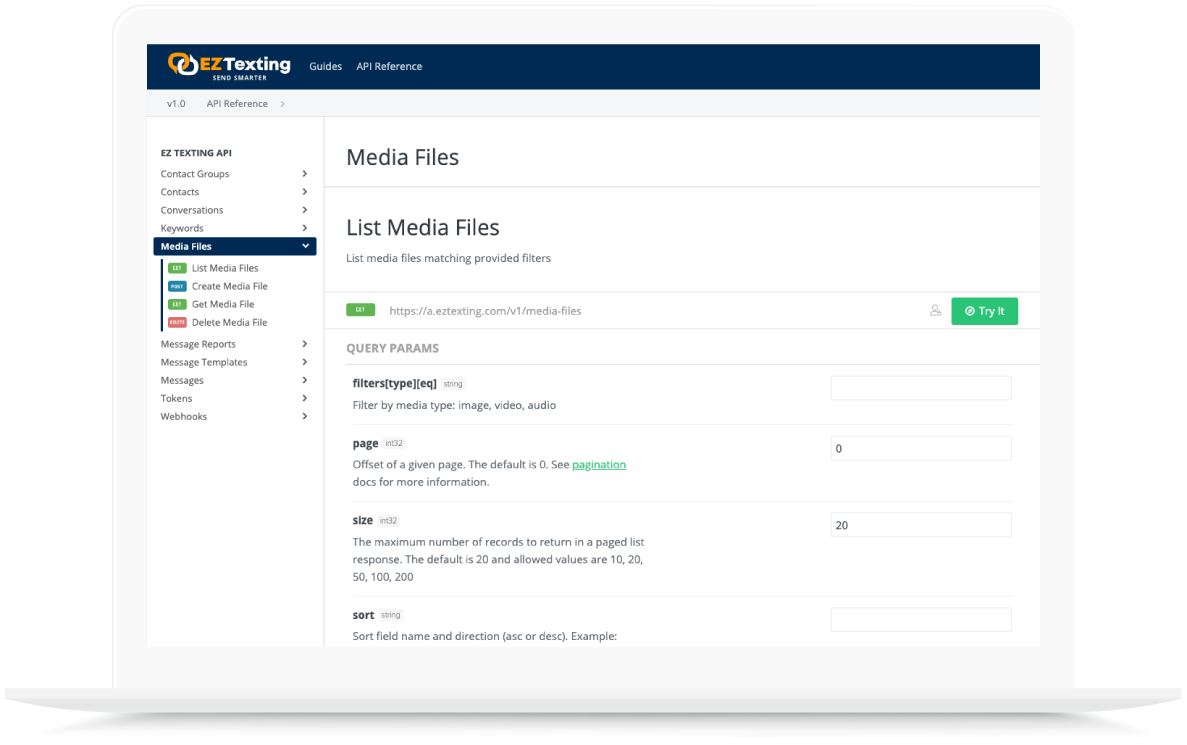Click the GET badge beside Get Media File
Image resolution: width=1187 pixels, height=745 pixels.
tap(177, 304)
